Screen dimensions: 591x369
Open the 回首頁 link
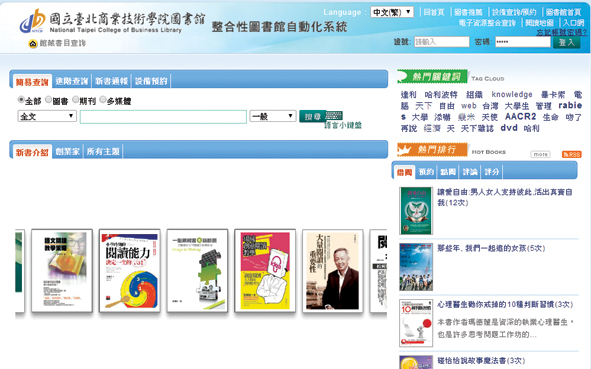coord(434,12)
